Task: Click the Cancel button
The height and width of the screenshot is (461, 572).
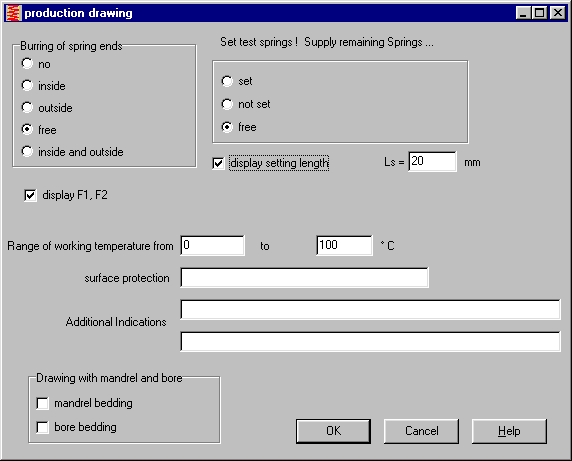Action: pyautogui.click(x=421, y=431)
